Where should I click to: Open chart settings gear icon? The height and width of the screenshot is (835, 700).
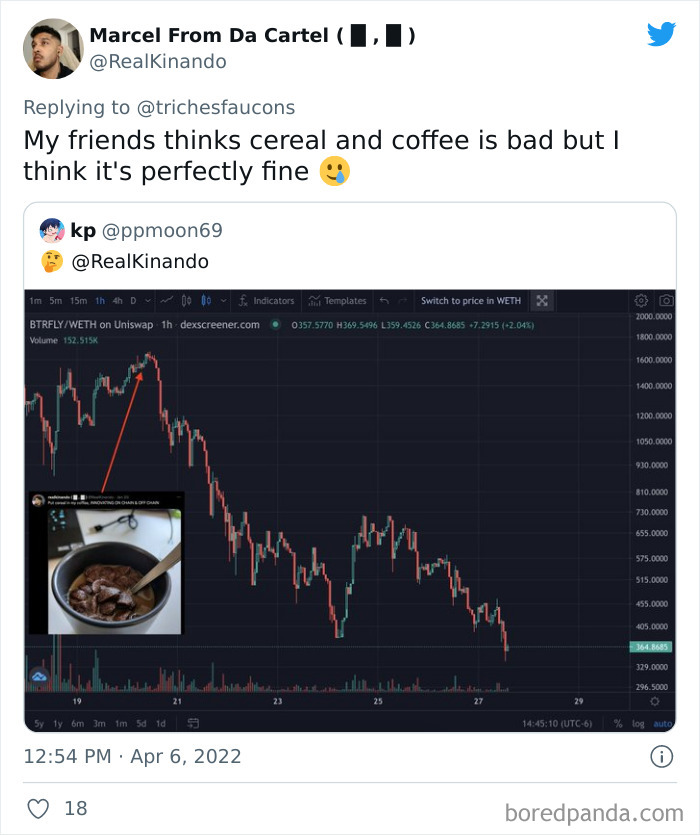coord(641,301)
